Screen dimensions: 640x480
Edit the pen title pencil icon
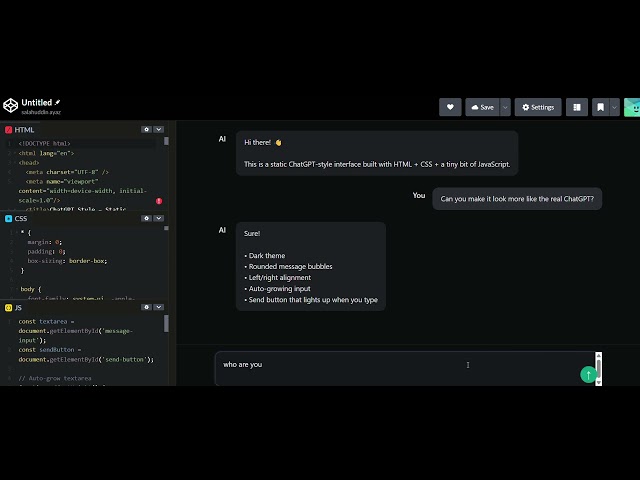(x=58, y=102)
